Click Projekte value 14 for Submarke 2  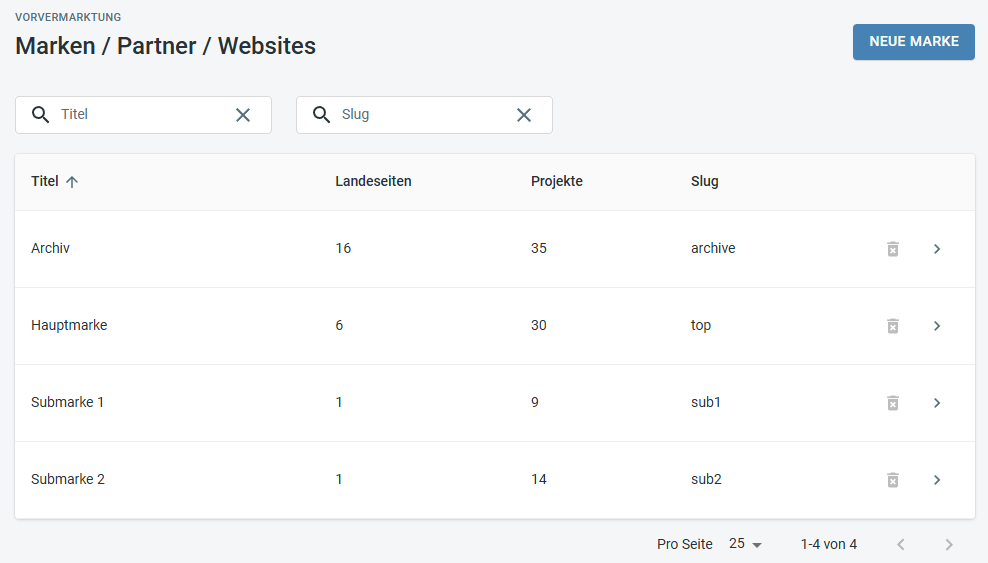pos(539,479)
